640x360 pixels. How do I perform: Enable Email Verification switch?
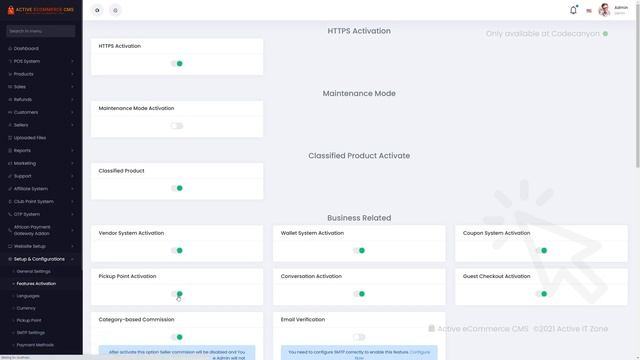point(359,337)
